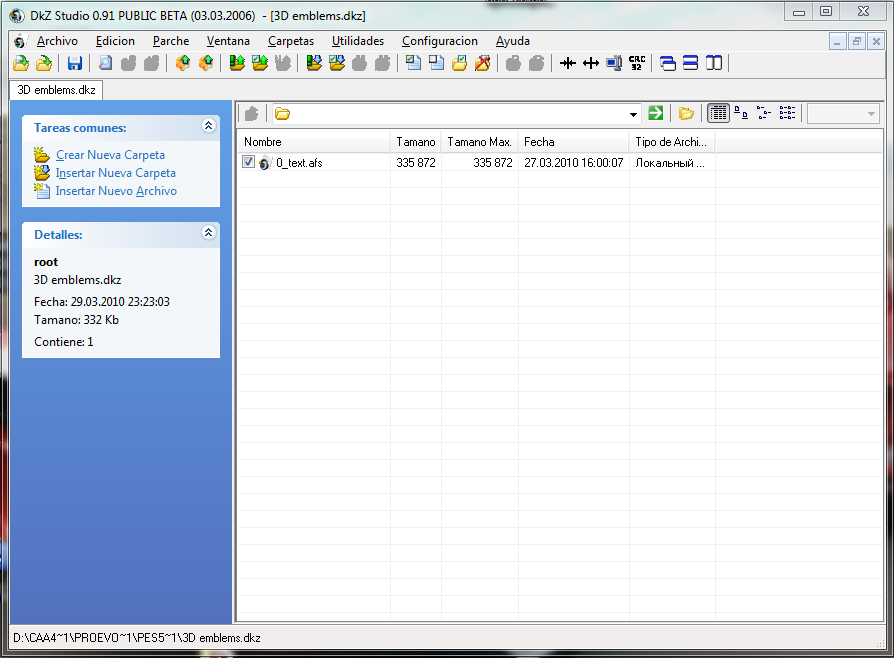Click the status bar path D:\CAA4~1\PROEVO~1
This screenshot has width=894, height=658.
pyautogui.click(x=137, y=637)
